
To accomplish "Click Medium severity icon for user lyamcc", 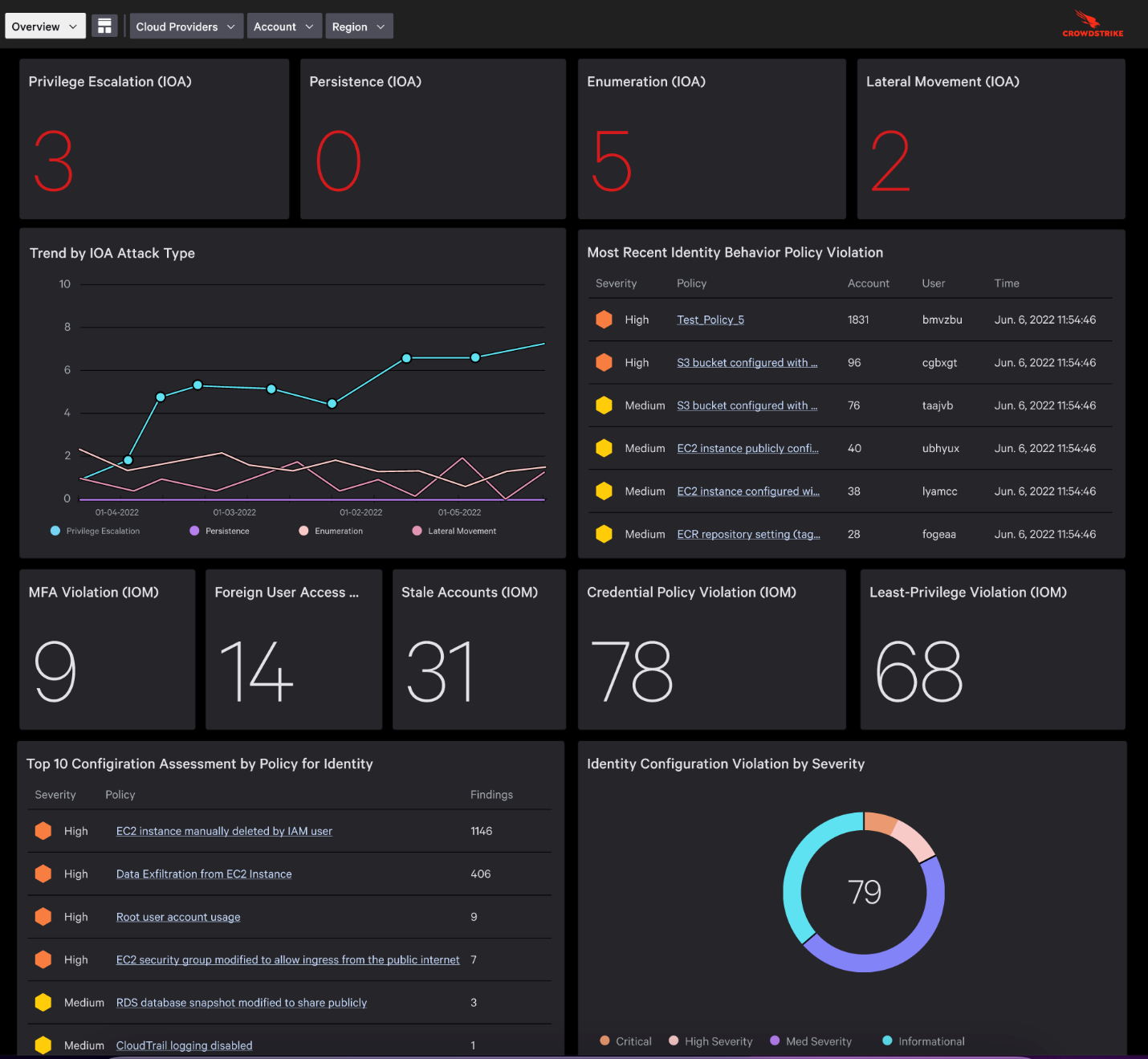I will click(605, 491).
